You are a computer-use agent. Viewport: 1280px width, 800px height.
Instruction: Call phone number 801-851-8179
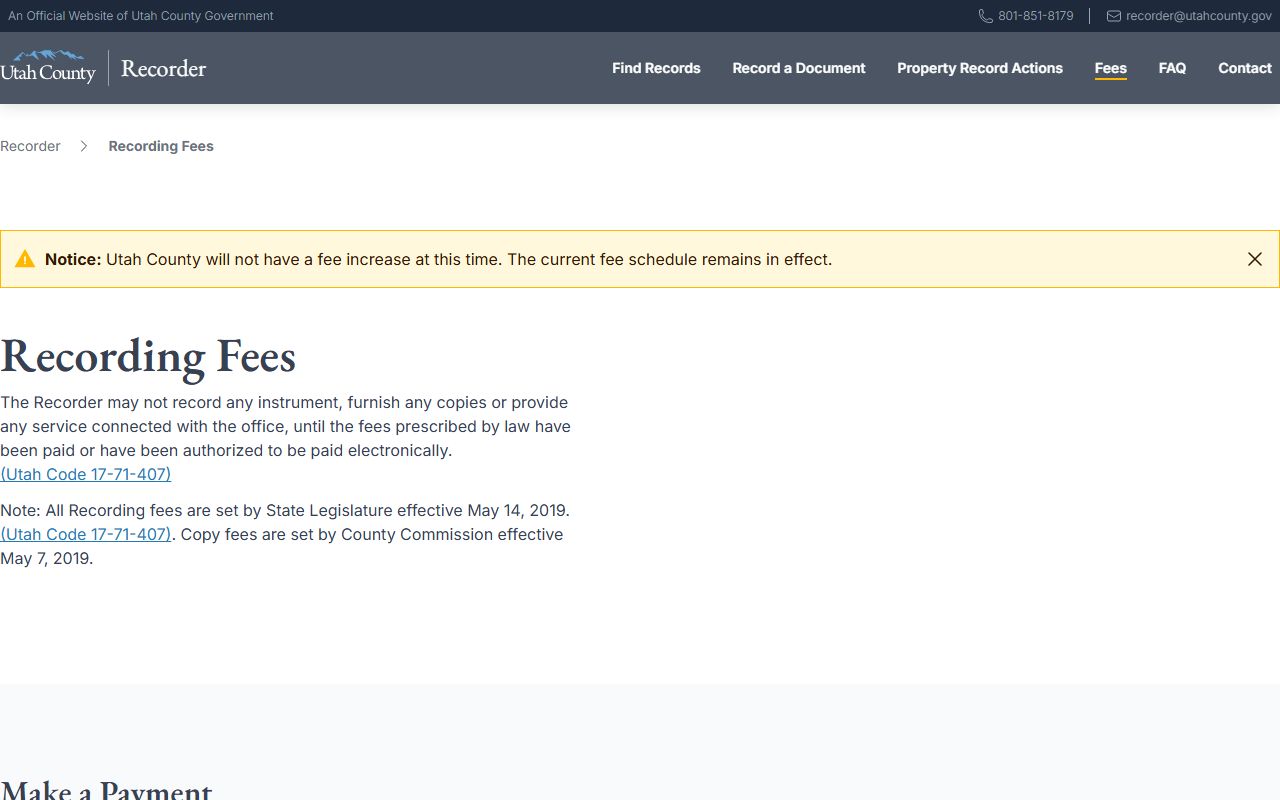[x=1036, y=16]
